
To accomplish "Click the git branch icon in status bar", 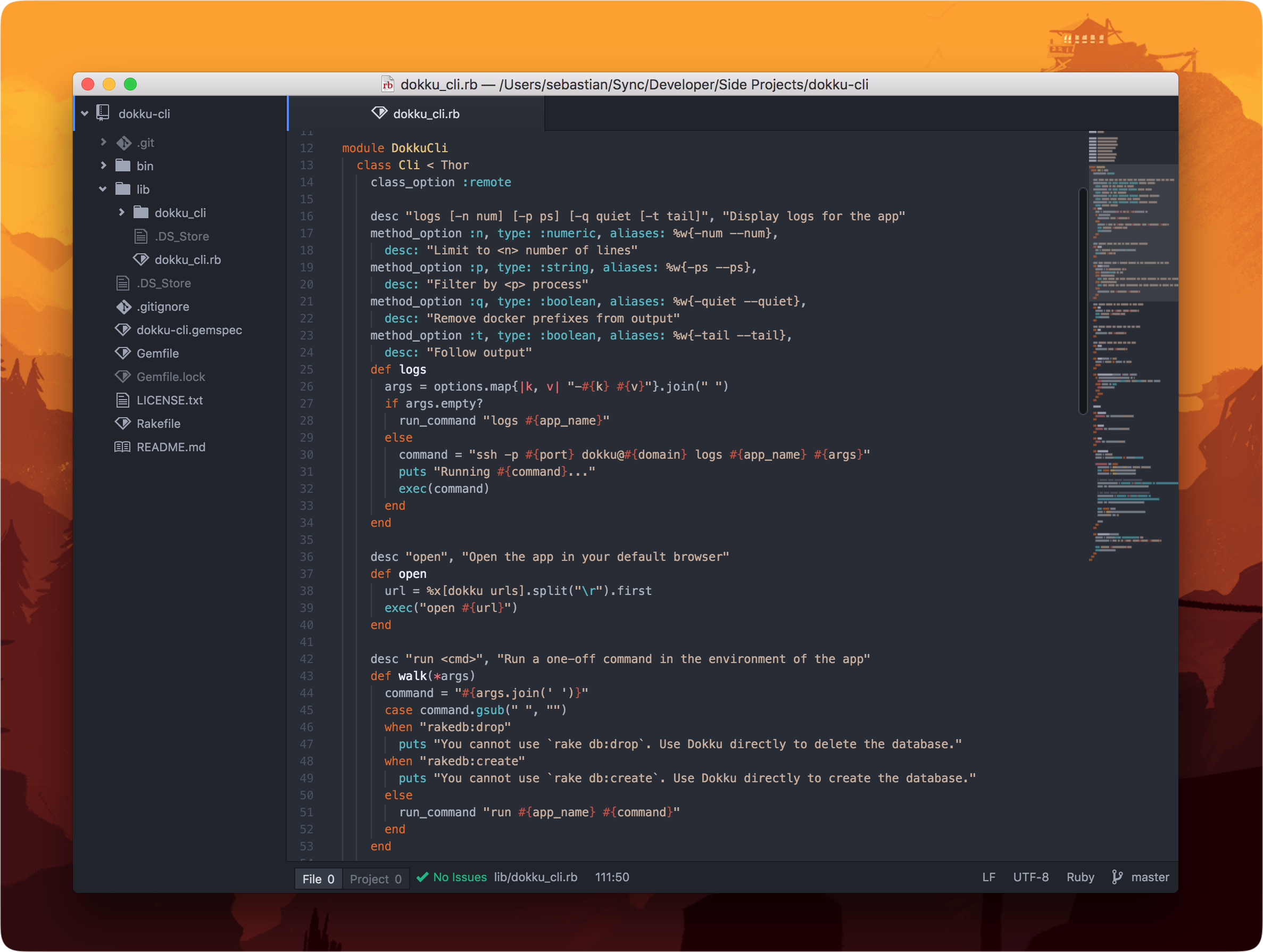I will pyautogui.click(x=1117, y=876).
